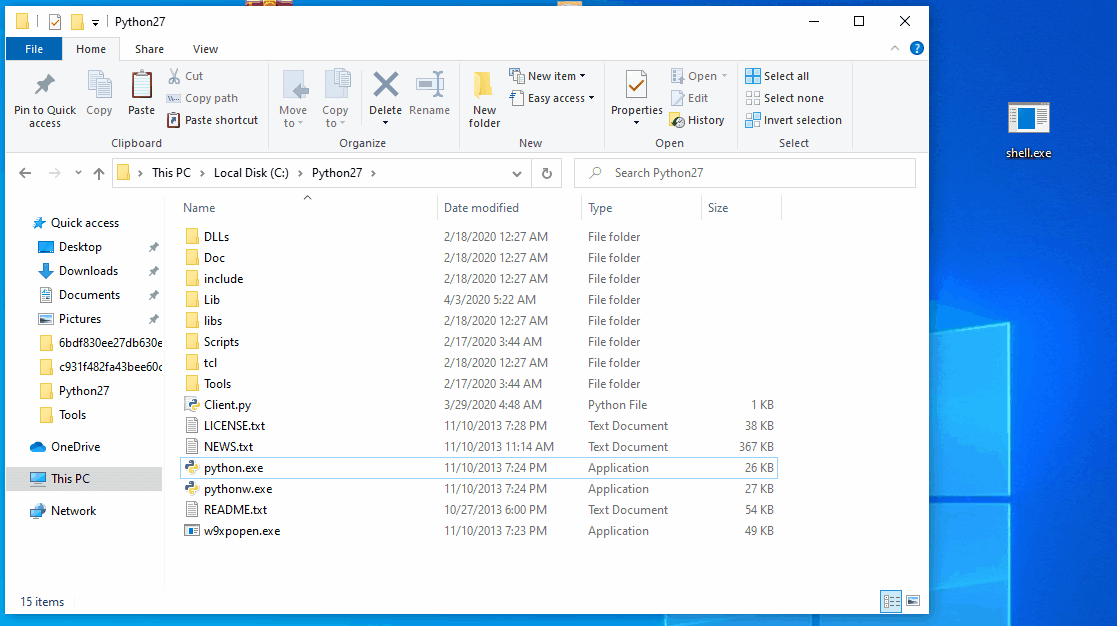Image resolution: width=1117 pixels, height=626 pixels.
Task: Open the Copy to menu
Action: coord(335,100)
